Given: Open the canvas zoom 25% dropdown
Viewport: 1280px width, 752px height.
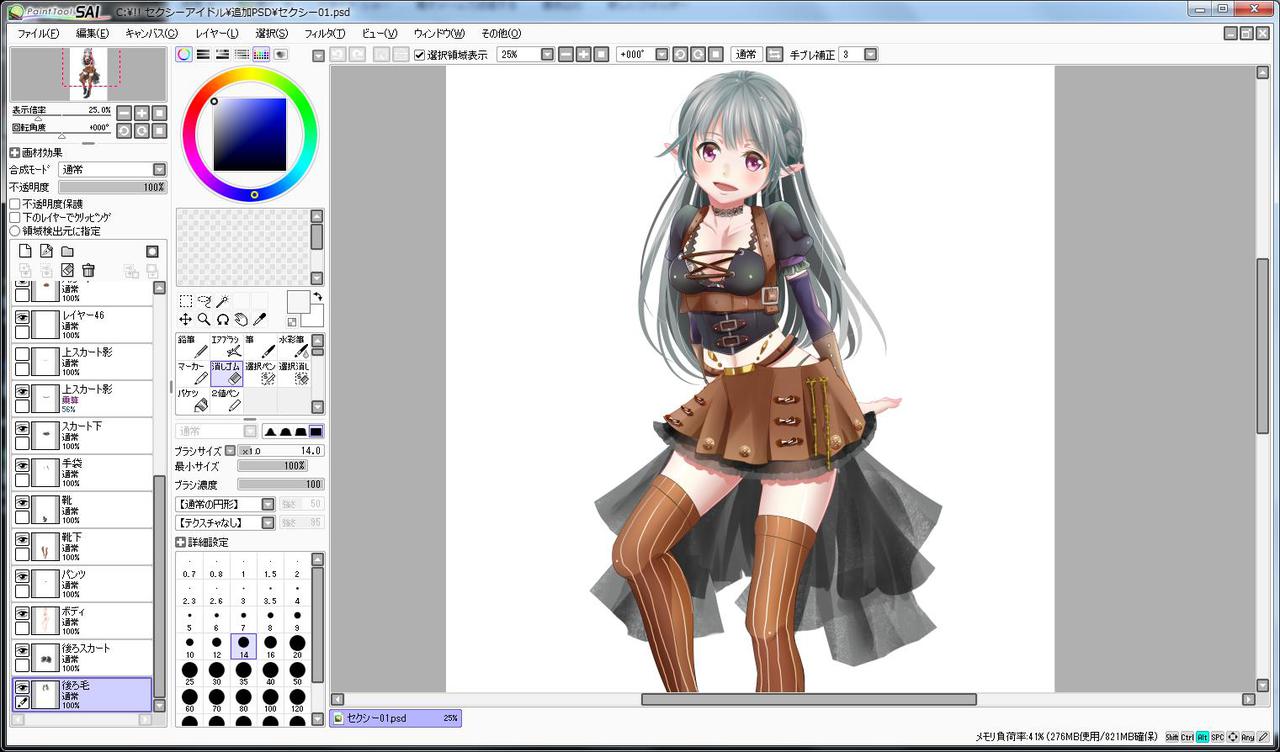Looking at the screenshot, I should click(547, 54).
